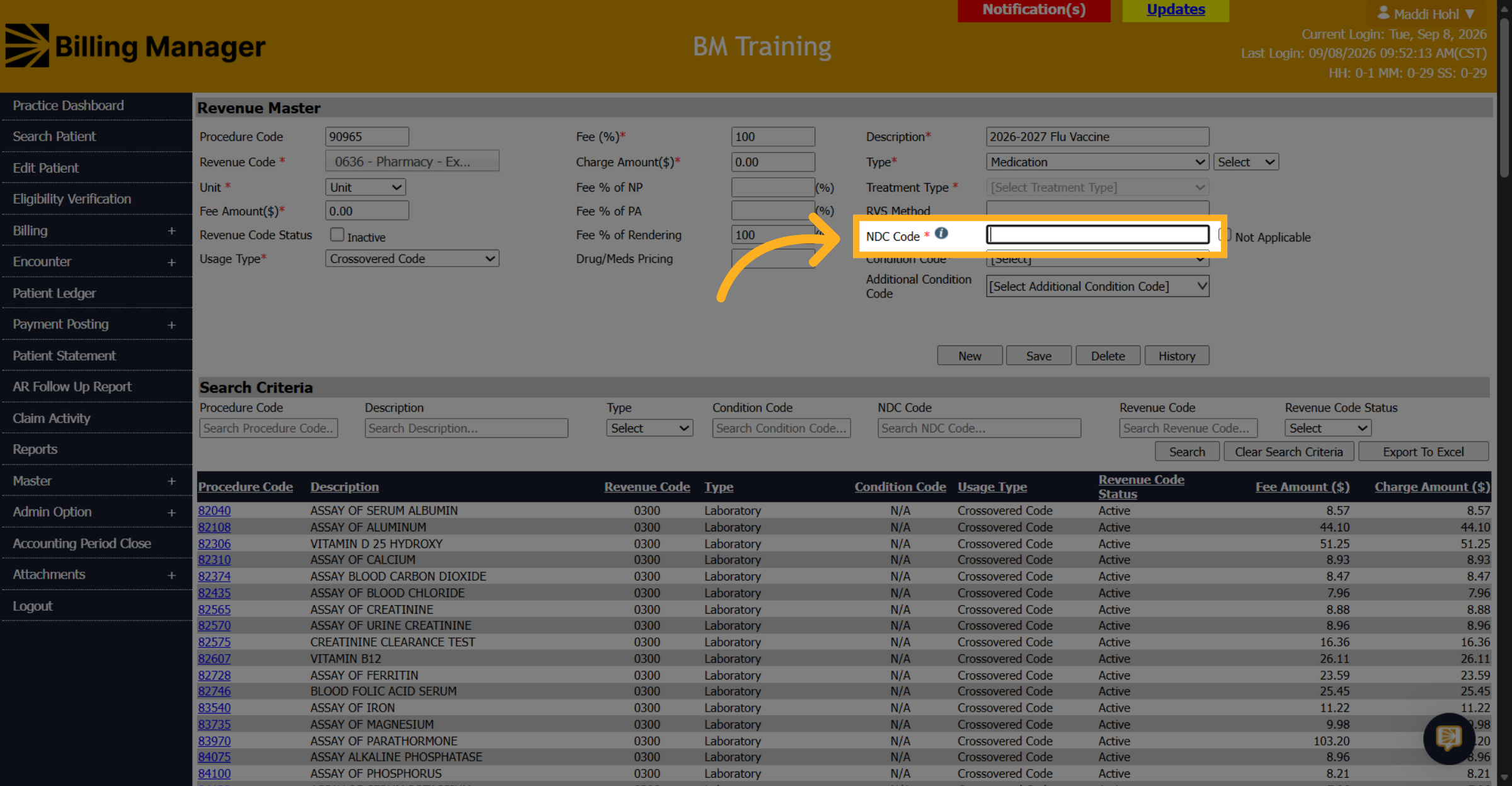Image resolution: width=1512 pixels, height=786 pixels.
Task: Expand Encounter submenu plus icon
Action: click(171, 262)
